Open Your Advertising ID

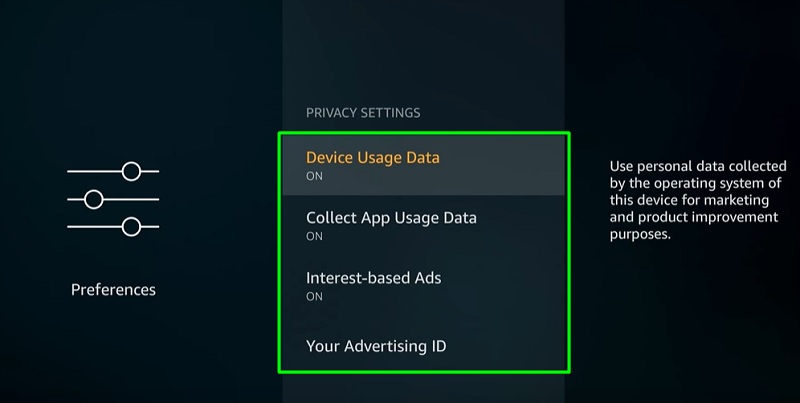[423, 345]
